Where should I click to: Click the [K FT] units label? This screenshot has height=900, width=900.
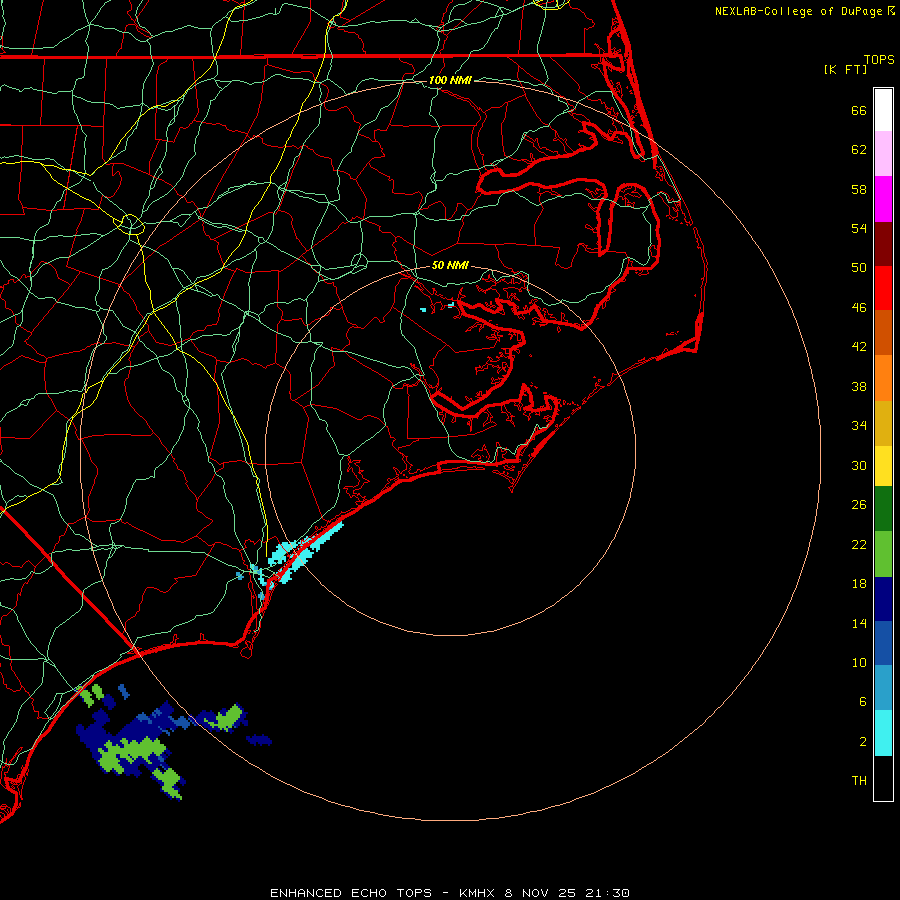click(x=845, y=69)
